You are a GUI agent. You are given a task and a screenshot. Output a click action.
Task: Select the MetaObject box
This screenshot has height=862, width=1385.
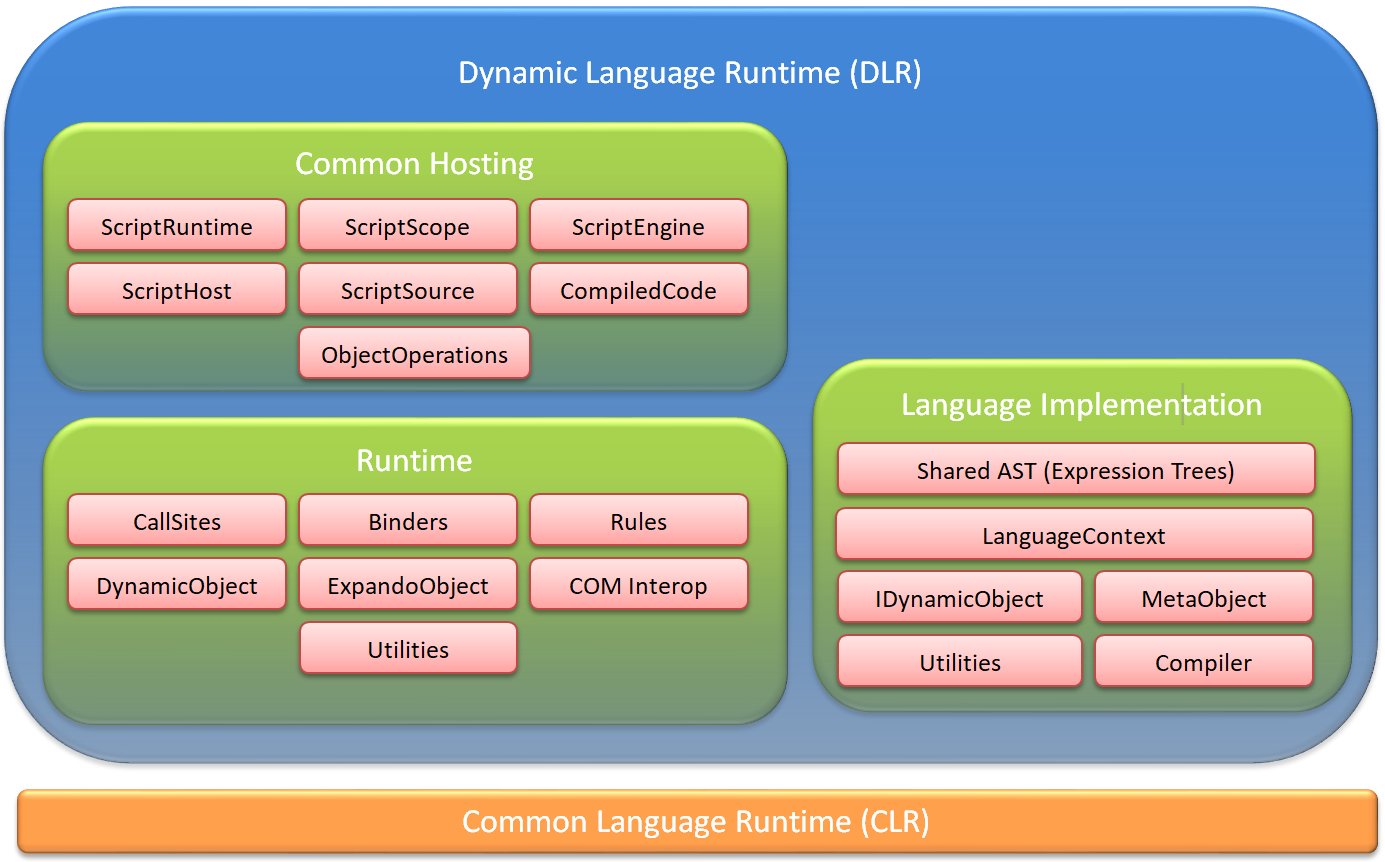(1204, 598)
